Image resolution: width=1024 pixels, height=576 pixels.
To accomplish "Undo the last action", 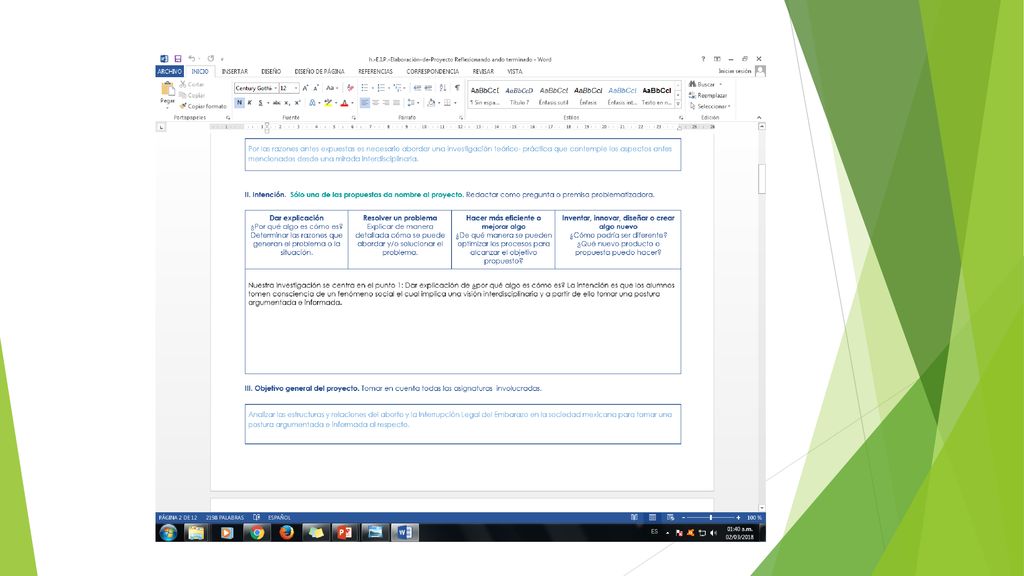I will pyautogui.click(x=191, y=59).
